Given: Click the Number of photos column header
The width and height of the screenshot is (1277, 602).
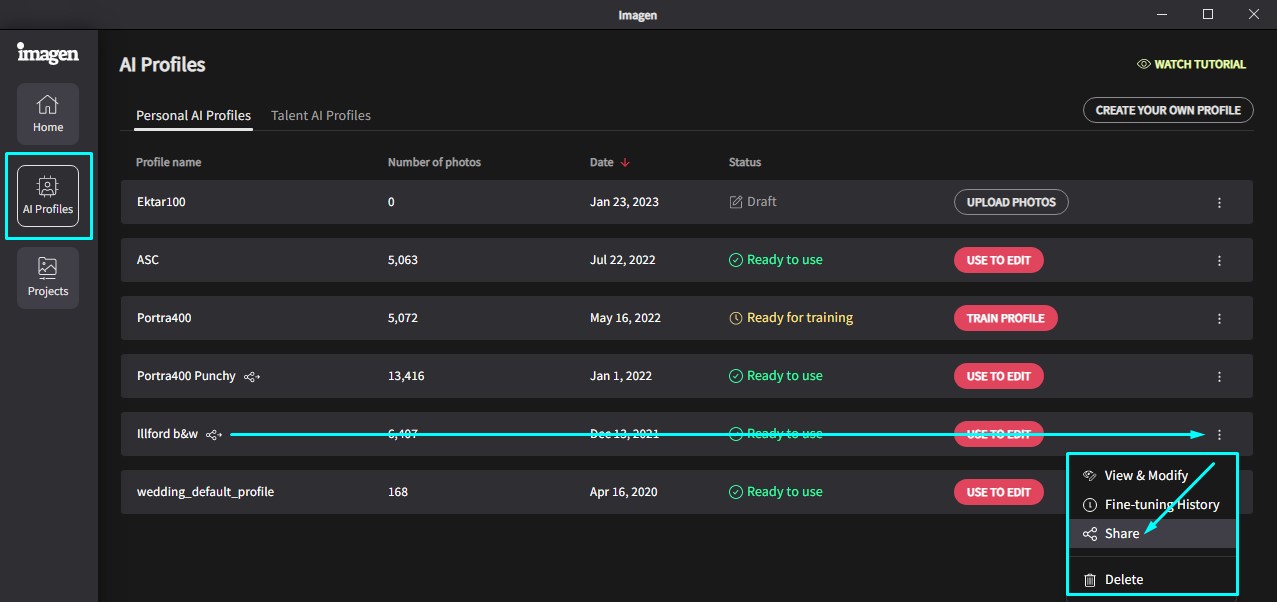Looking at the screenshot, I should tap(434, 162).
